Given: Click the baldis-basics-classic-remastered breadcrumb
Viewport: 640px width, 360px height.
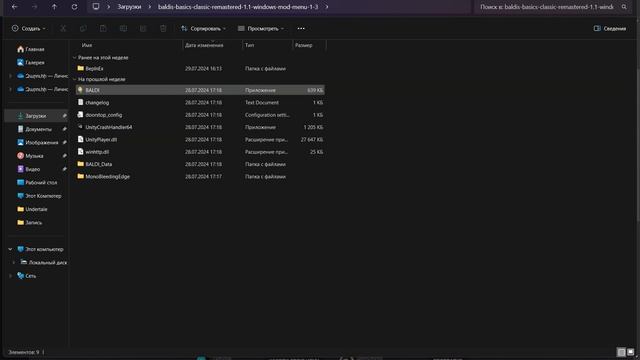Looking at the screenshot, I should pos(238,7).
